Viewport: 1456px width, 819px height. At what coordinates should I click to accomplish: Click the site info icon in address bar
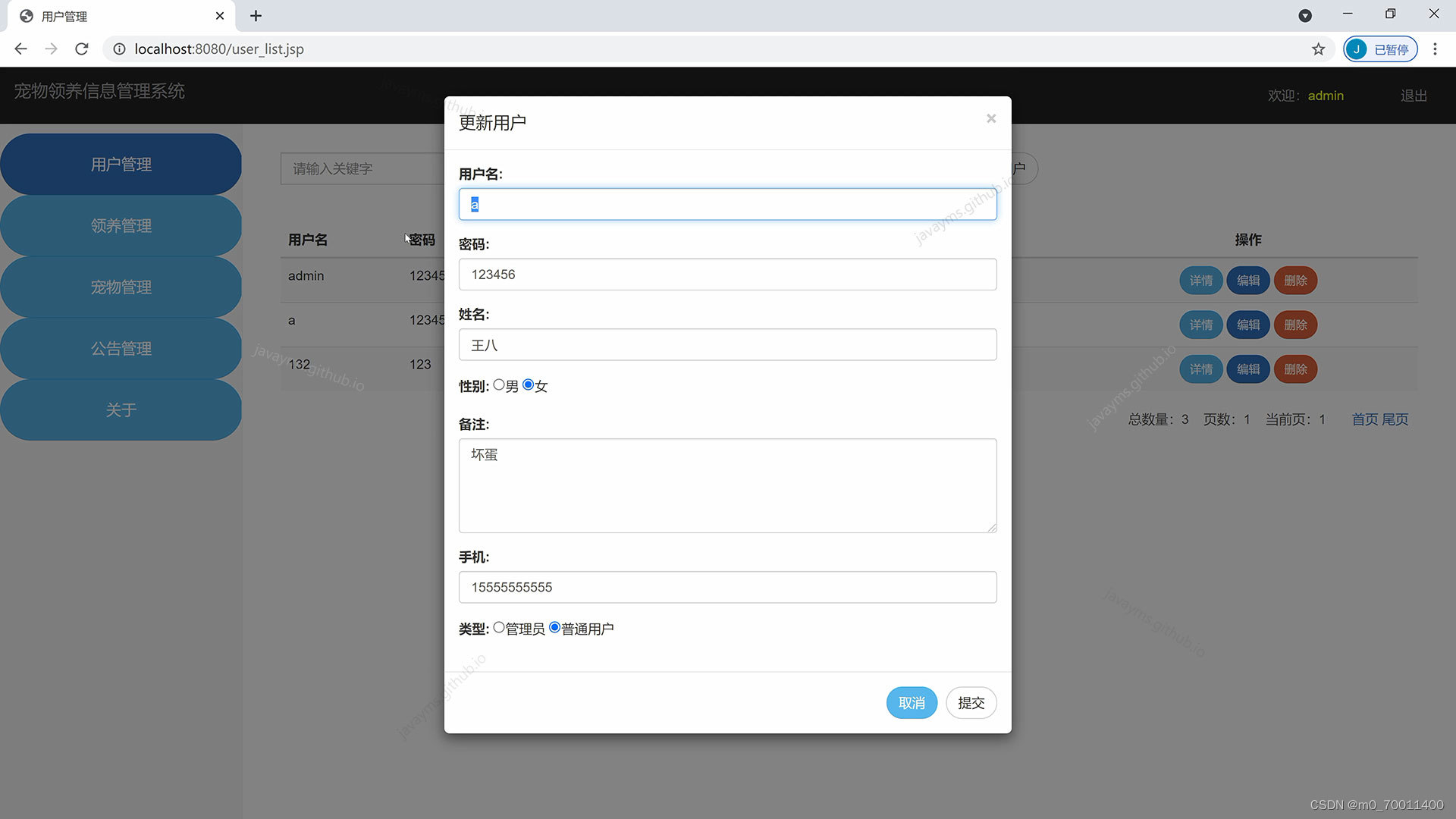click(119, 49)
